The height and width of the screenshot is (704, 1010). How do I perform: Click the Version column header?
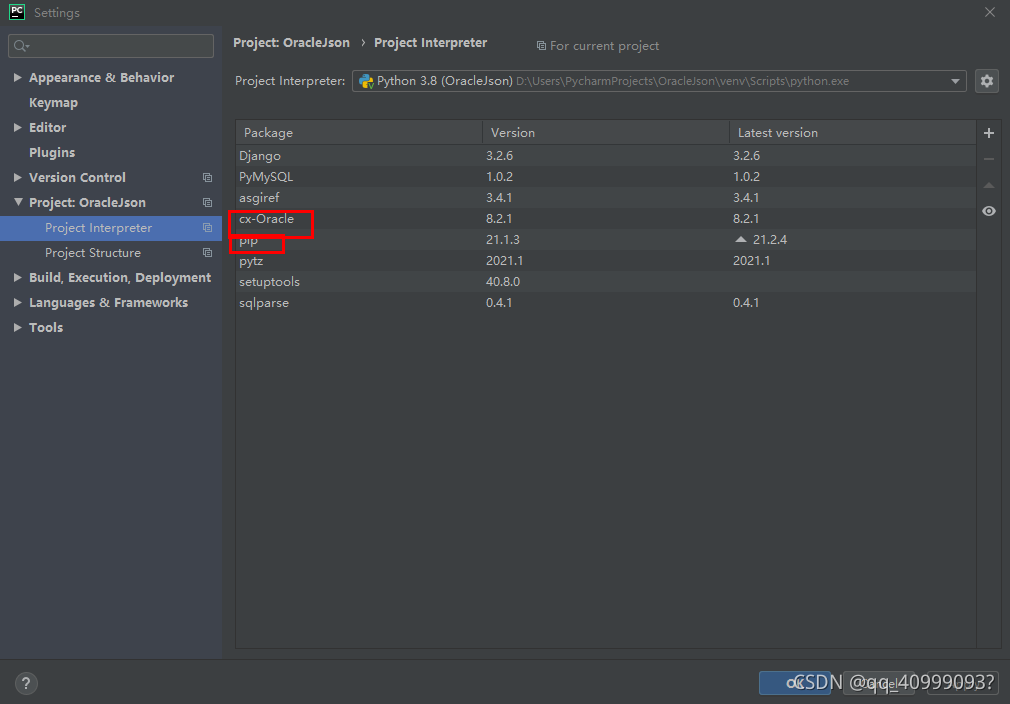[x=605, y=133]
